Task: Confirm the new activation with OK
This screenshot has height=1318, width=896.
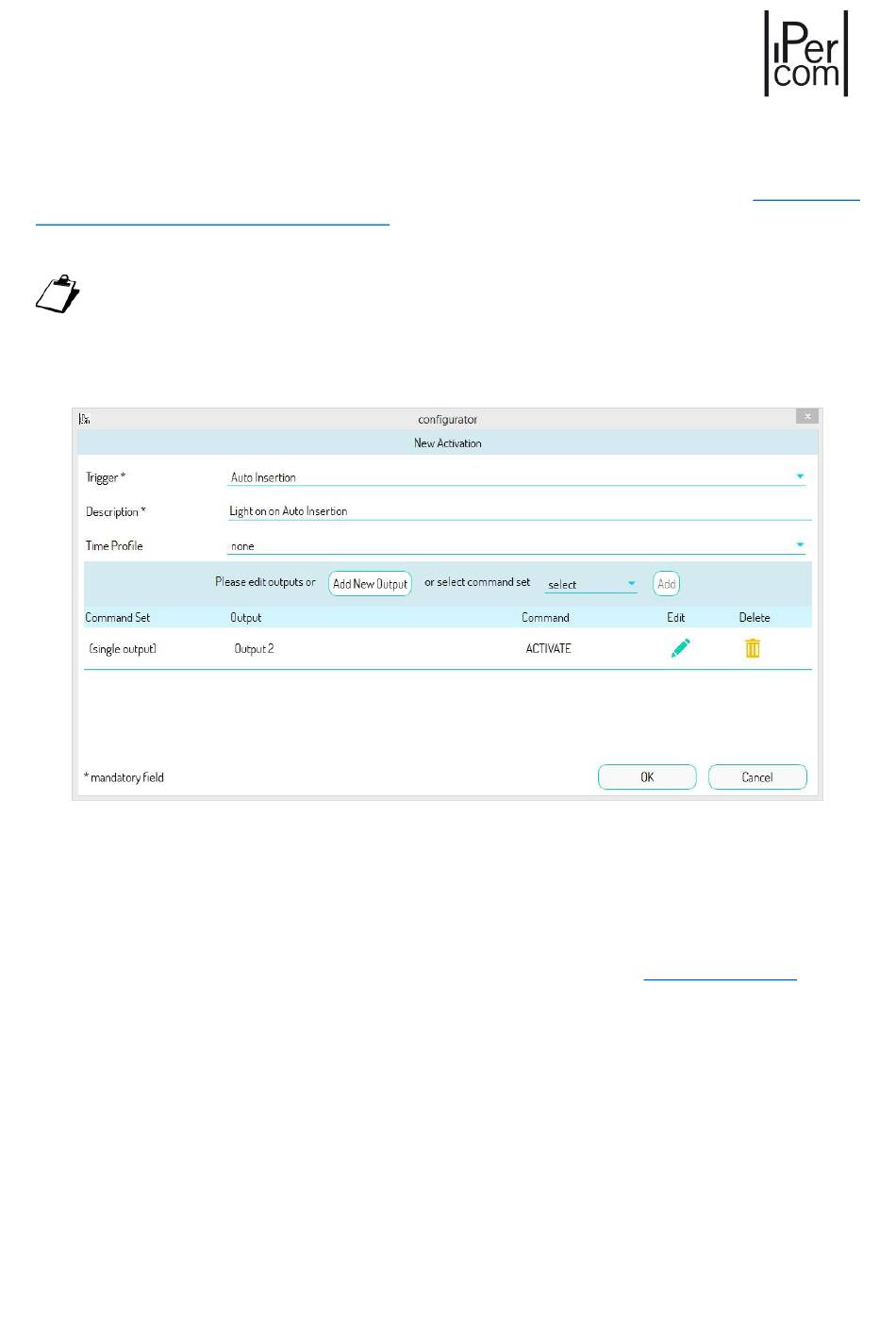Action: [647, 776]
